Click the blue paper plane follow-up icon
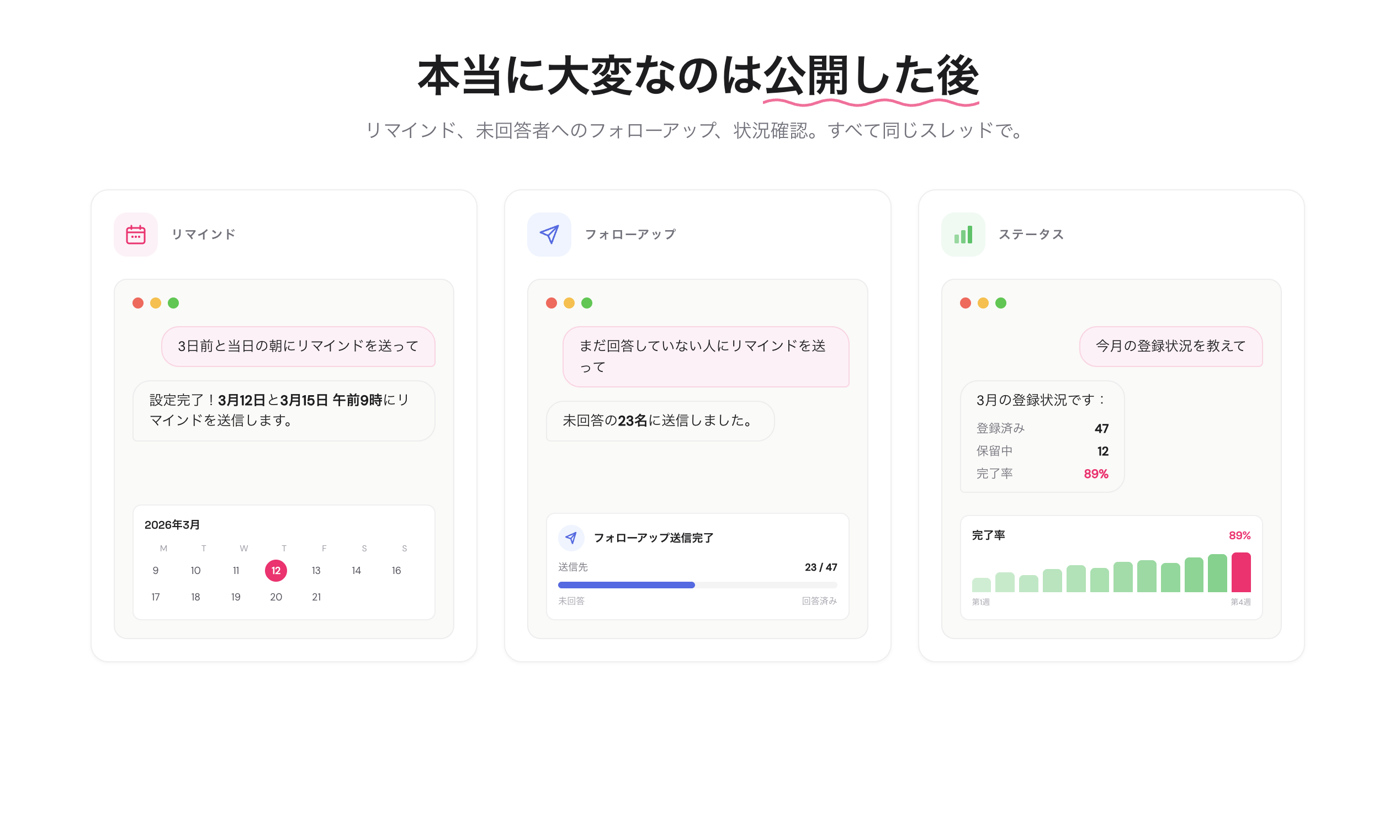This screenshot has height=840, width=1400. click(549, 235)
